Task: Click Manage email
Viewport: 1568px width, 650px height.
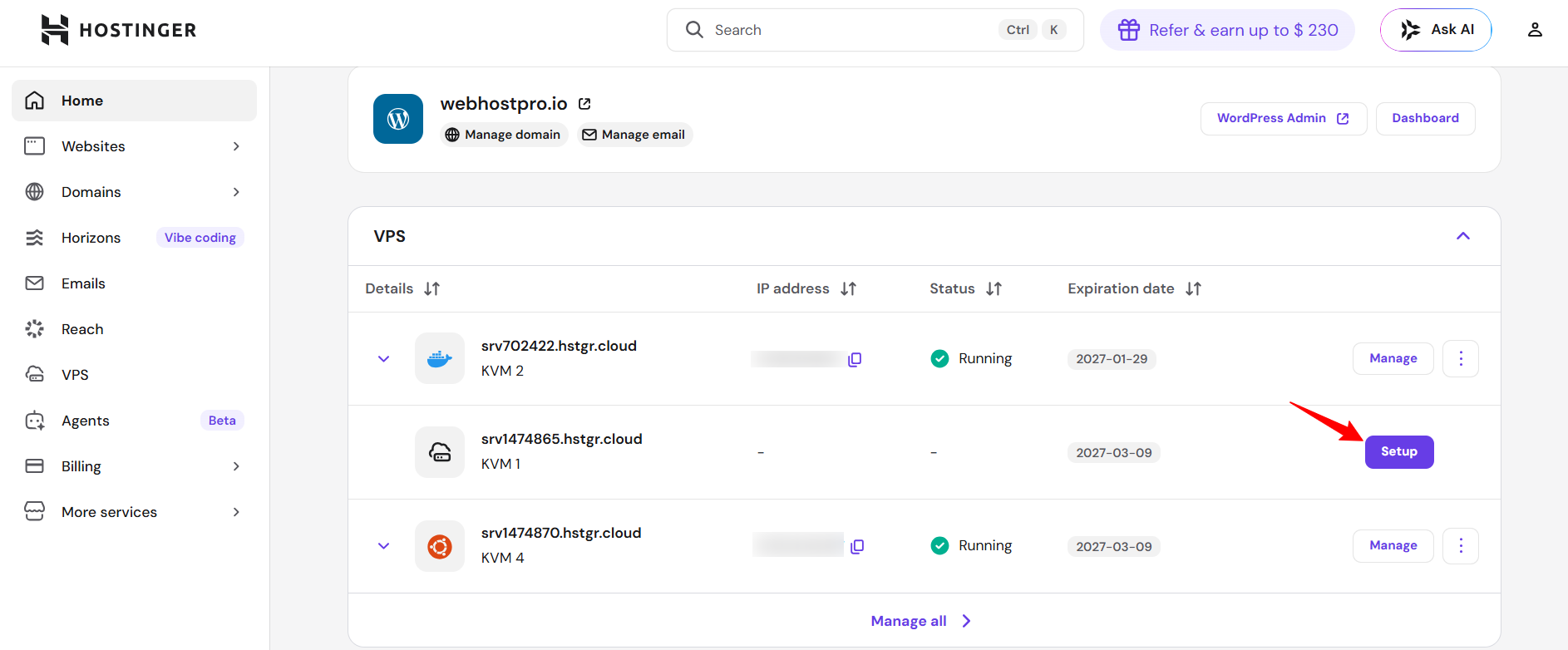Action: coord(634,135)
